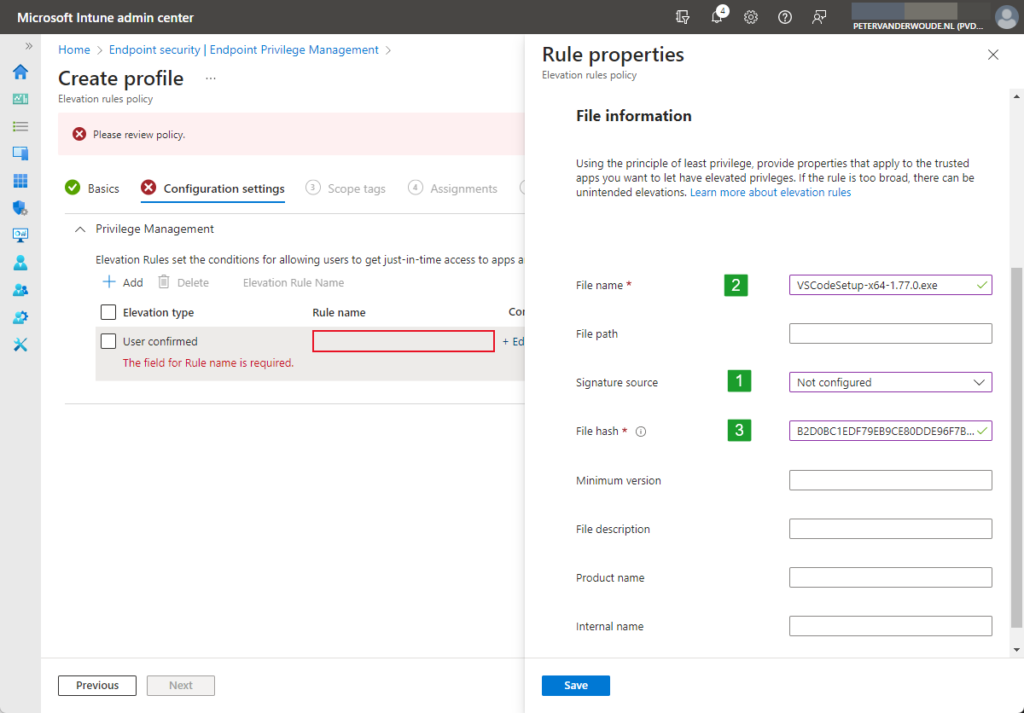This screenshot has width=1024, height=713.
Task: Click the Save button
Action: (575, 685)
